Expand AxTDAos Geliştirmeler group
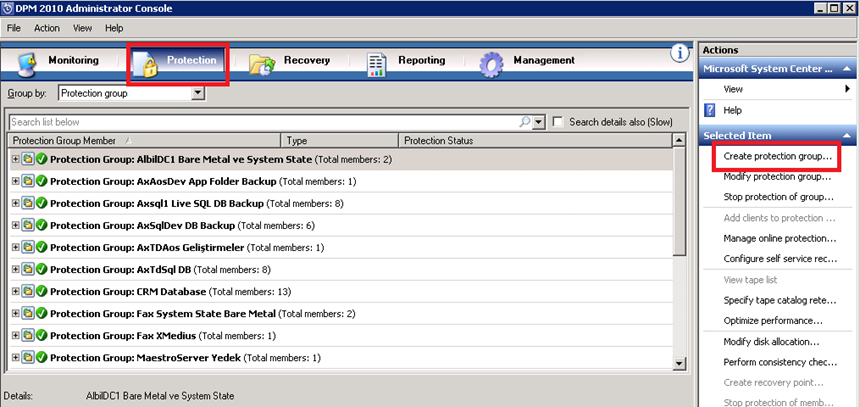 [x=15, y=247]
